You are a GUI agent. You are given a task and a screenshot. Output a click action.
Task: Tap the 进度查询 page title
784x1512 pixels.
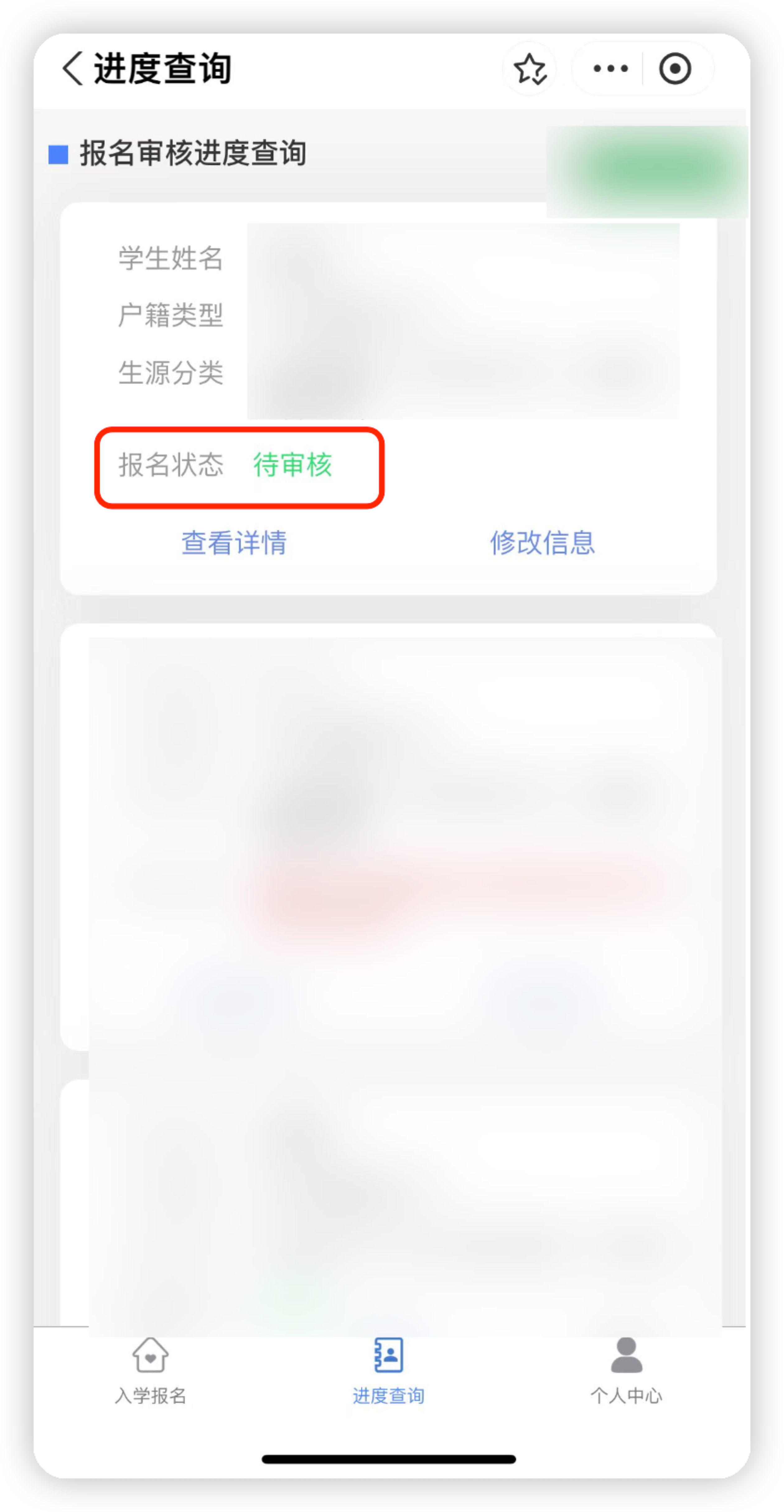tap(162, 69)
